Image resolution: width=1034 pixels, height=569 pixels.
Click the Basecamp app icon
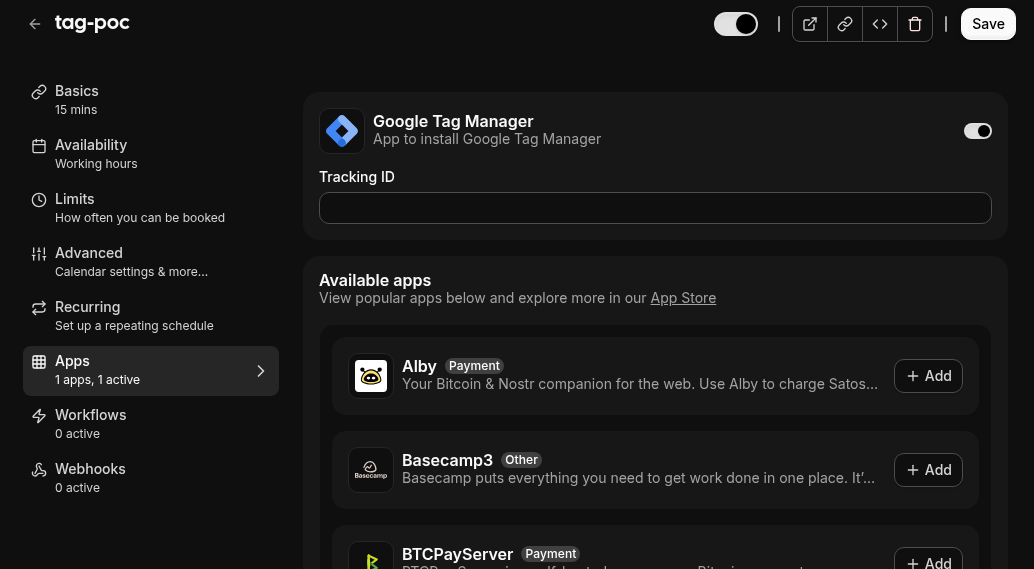tap(371, 470)
